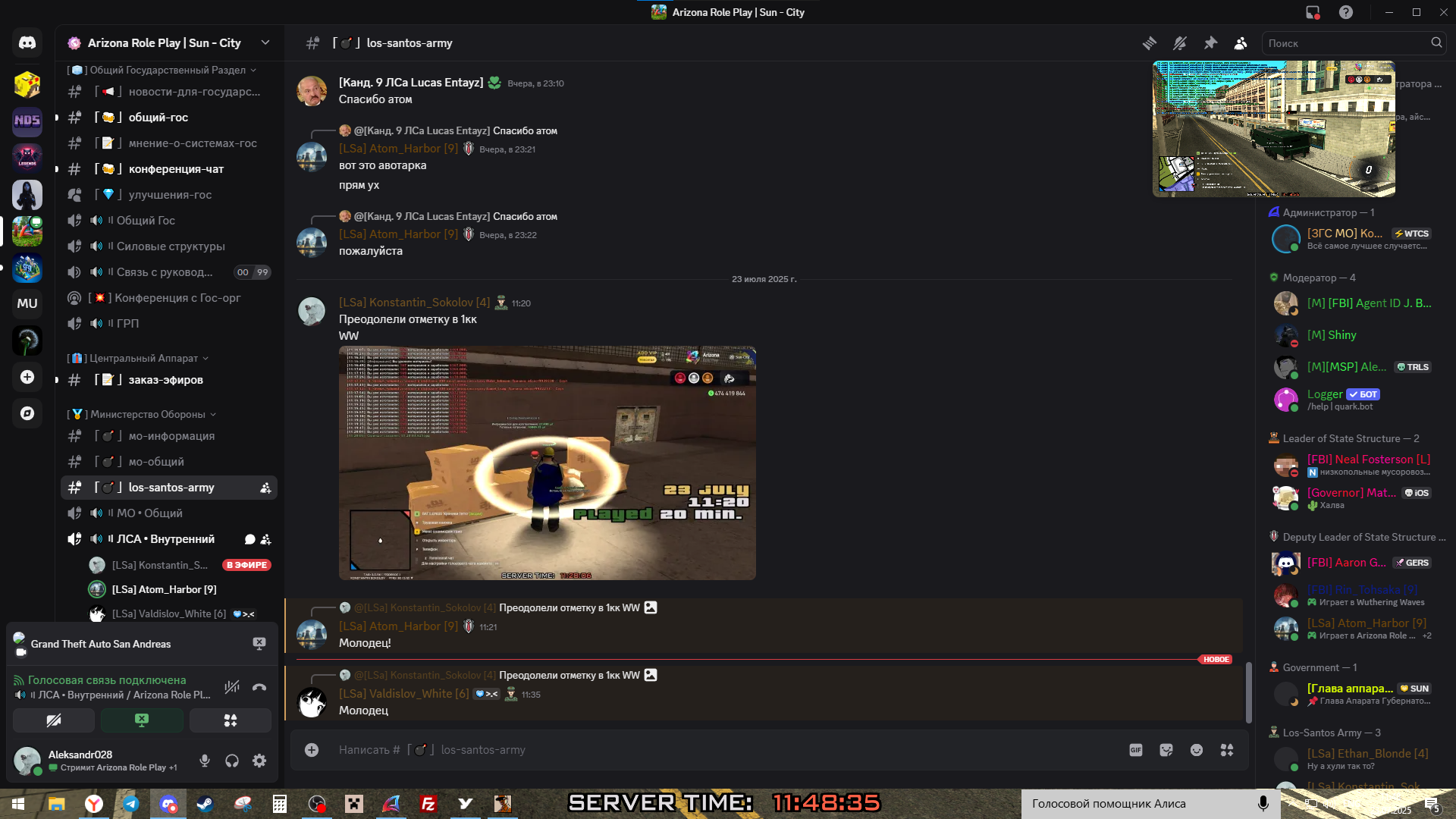This screenshot has width=1456, height=819.
Task: Open улучшения-гос forum channel
Action: (x=169, y=195)
